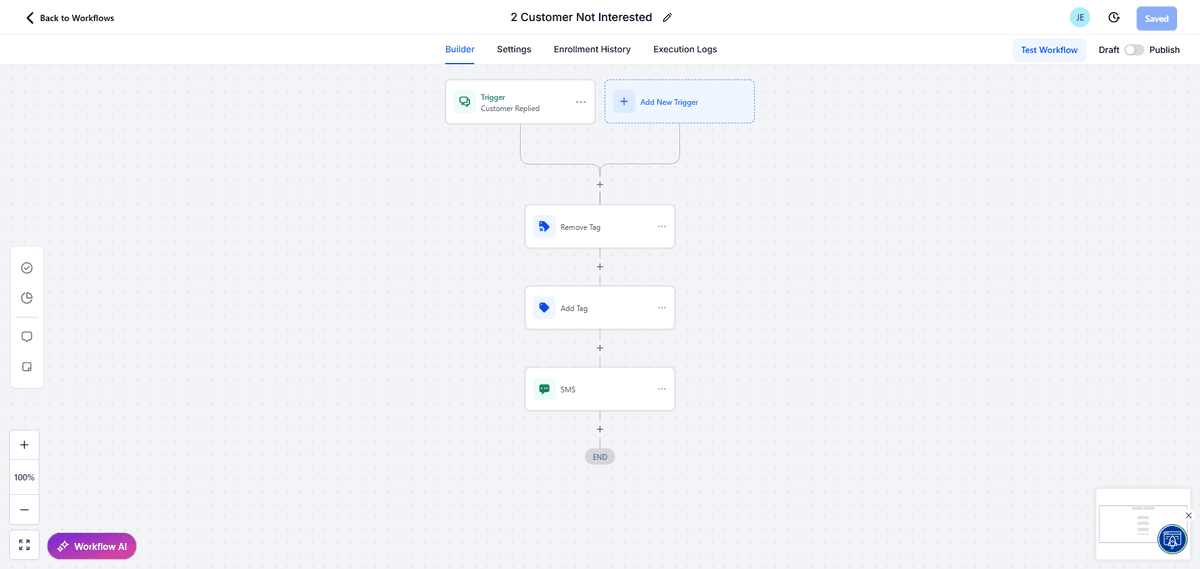The height and width of the screenshot is (569, 1200).
Task: Click the checkmark icon in left toolbar
Action: point(27,268)
